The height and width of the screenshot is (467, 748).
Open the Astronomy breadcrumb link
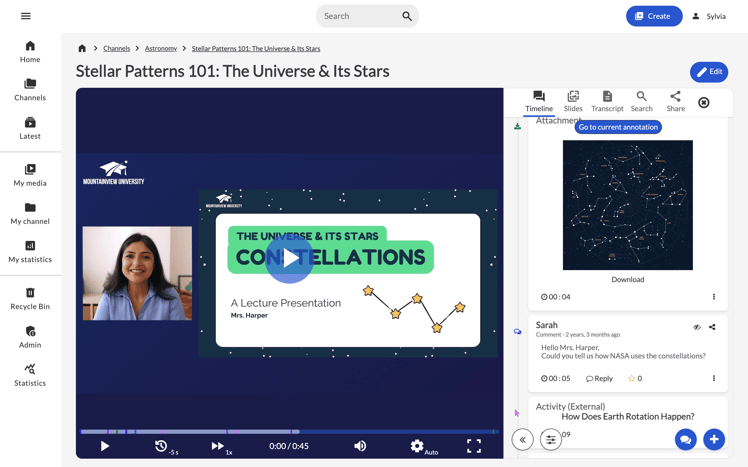[161, 48]
